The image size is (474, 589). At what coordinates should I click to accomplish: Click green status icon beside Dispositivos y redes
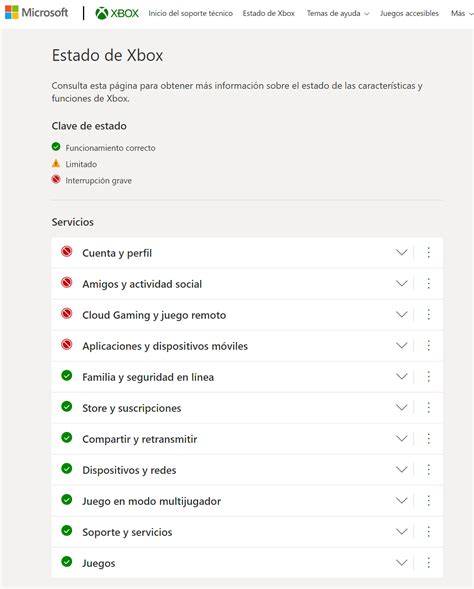point(67,469)
